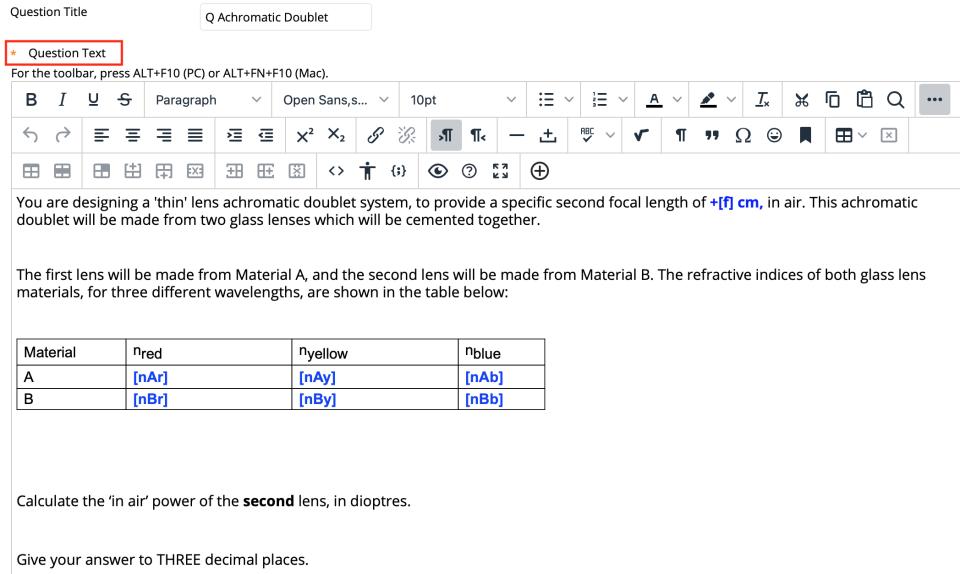Open the text color picker arrow

(x=677, y=100)
